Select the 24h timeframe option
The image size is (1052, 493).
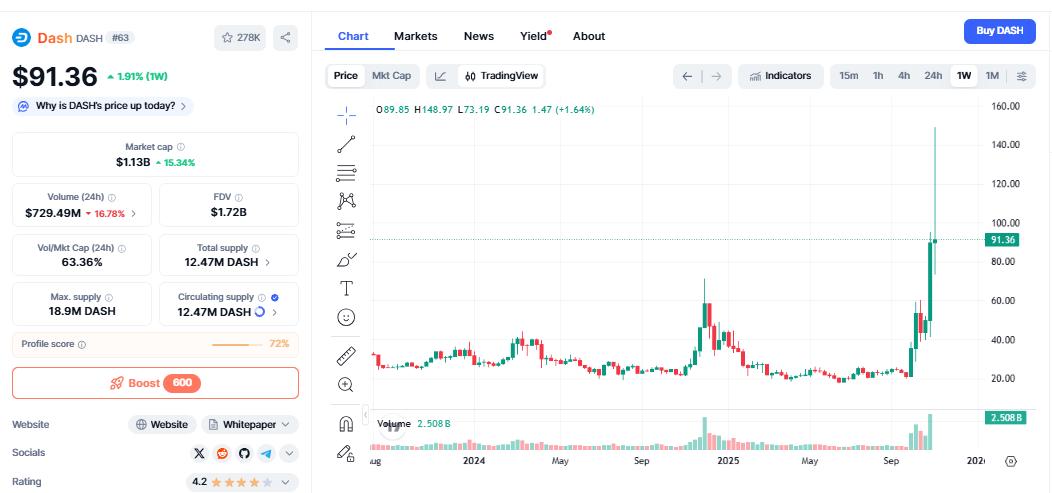[x=933, y=76]
